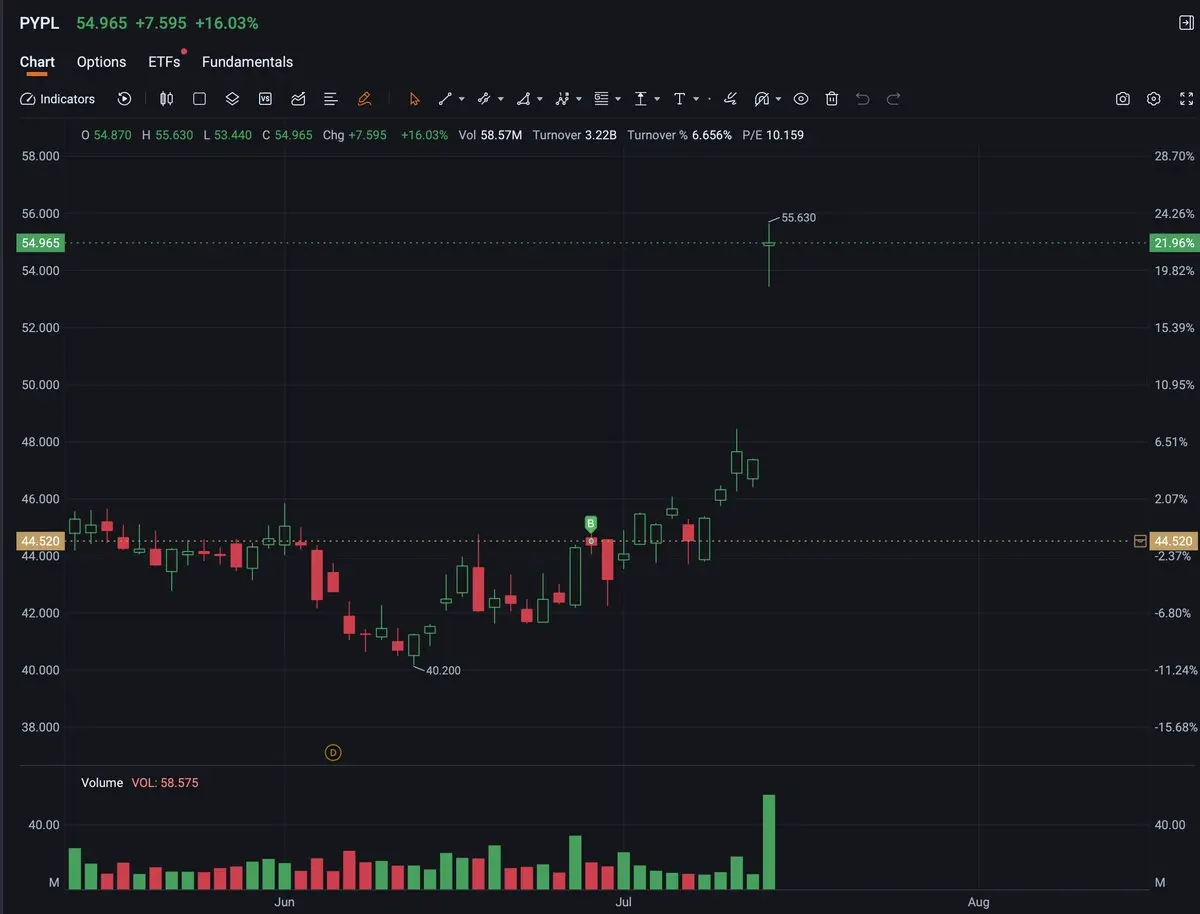The height and width of the screenshot is (914, 1200).
Task: Open chart settings hexagon icon
Action: point(1154,99)
